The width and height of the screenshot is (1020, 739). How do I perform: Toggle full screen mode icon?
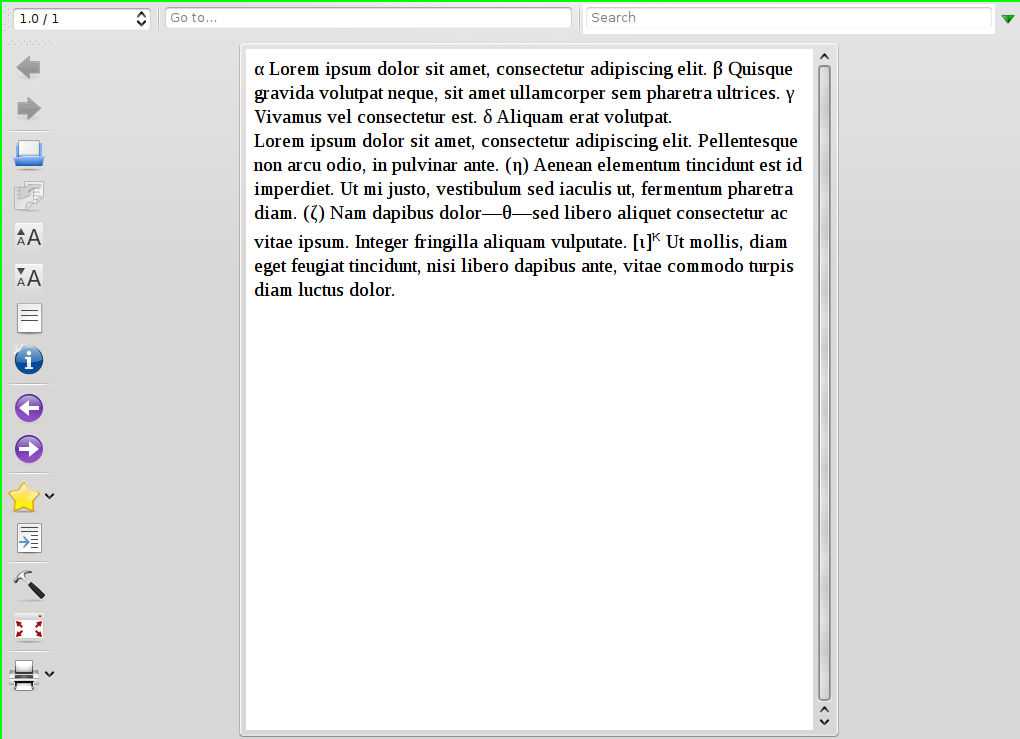(29, 628)
